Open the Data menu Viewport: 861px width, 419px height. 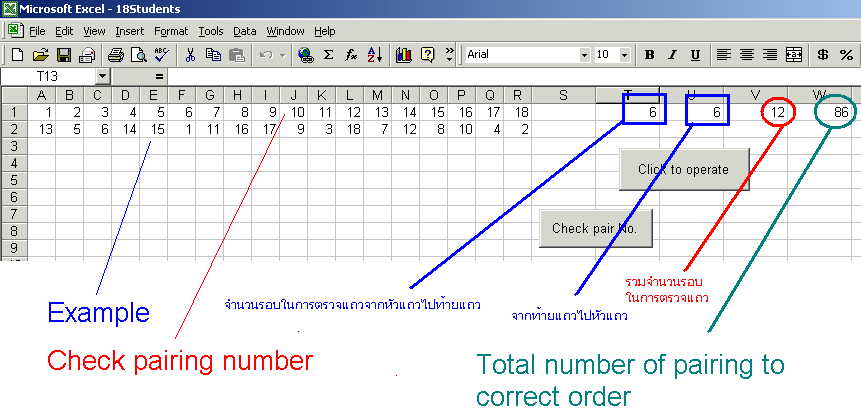pyautogui.click(x=245, y=31)
